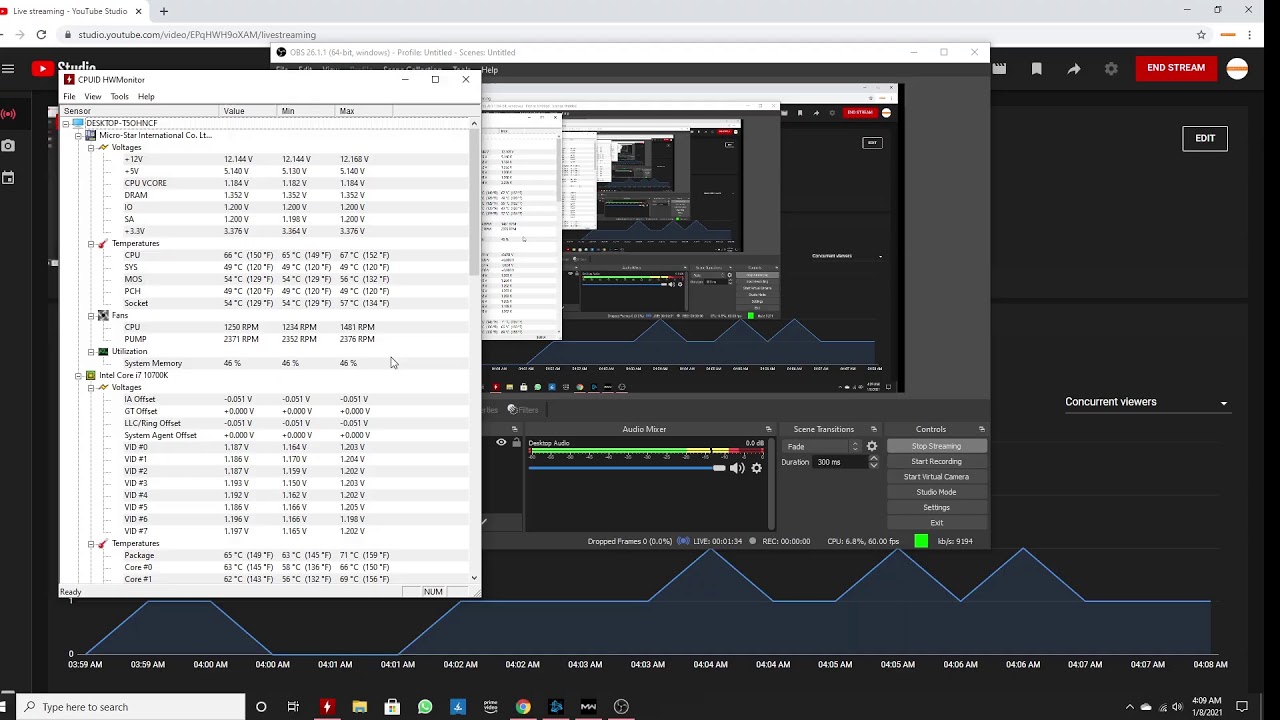Toggle source visibility eye icon in OBS
1280x720 pixels.
tap(501, 443)
